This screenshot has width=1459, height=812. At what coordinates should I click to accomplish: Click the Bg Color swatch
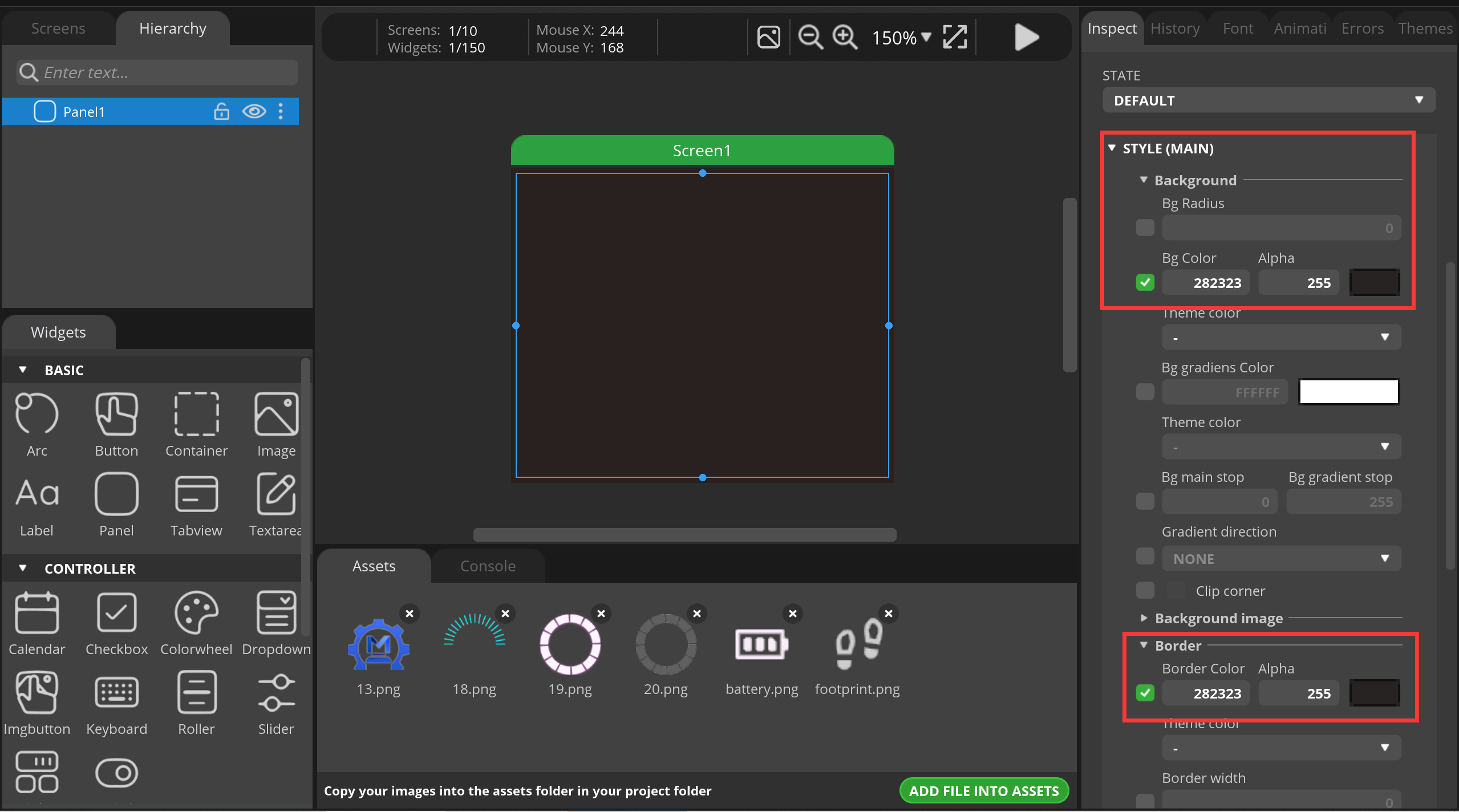coord(1375,282)
